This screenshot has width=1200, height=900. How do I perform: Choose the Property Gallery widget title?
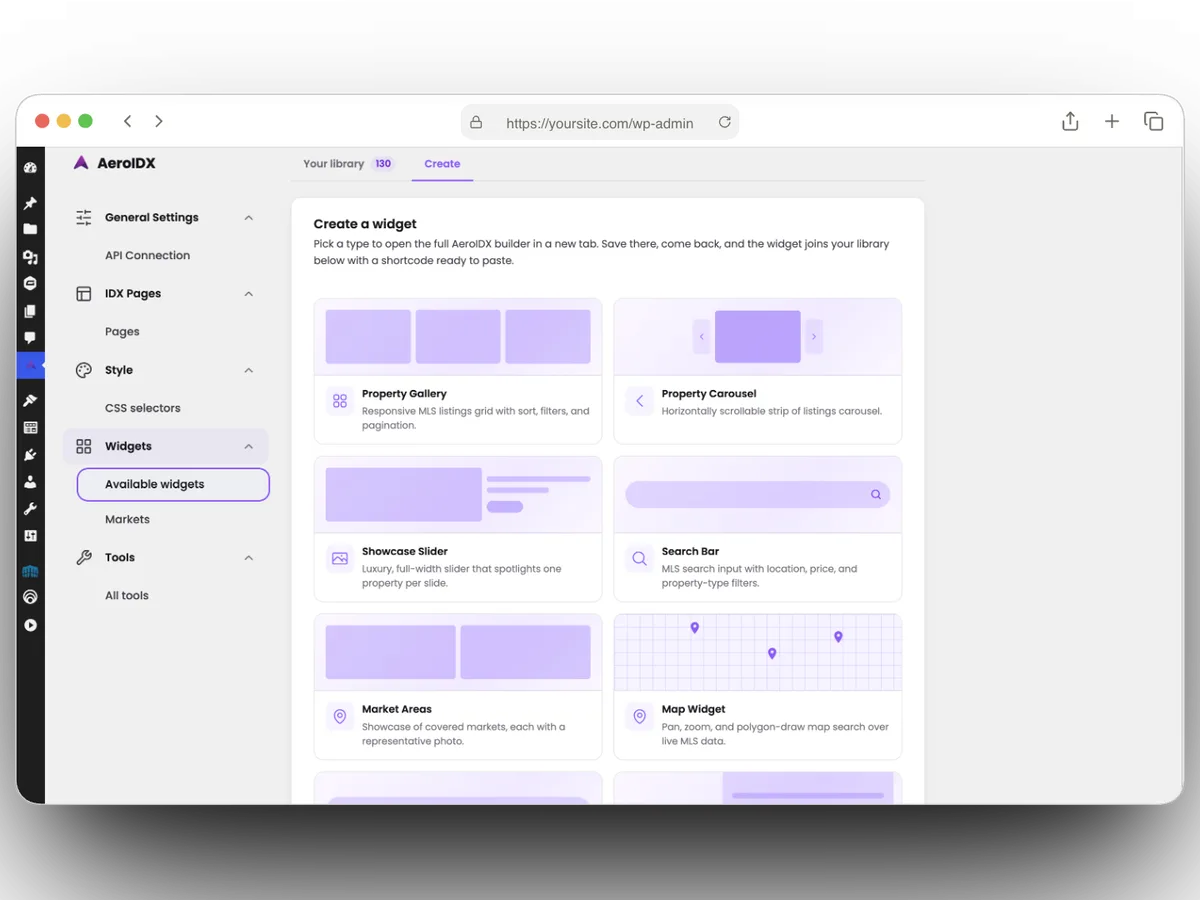coord(404,394)
